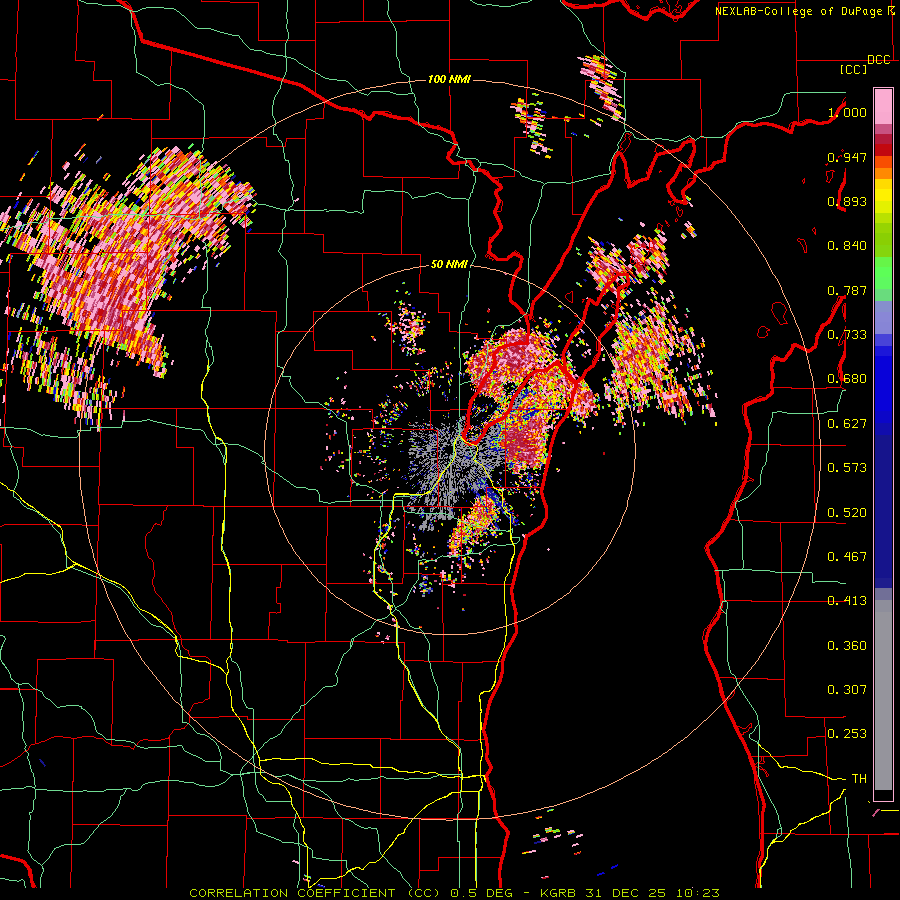The height and width of the screenshot is (900, 900).
Task: Click the 50 NMI range ring label
Action: coord(449,264)
